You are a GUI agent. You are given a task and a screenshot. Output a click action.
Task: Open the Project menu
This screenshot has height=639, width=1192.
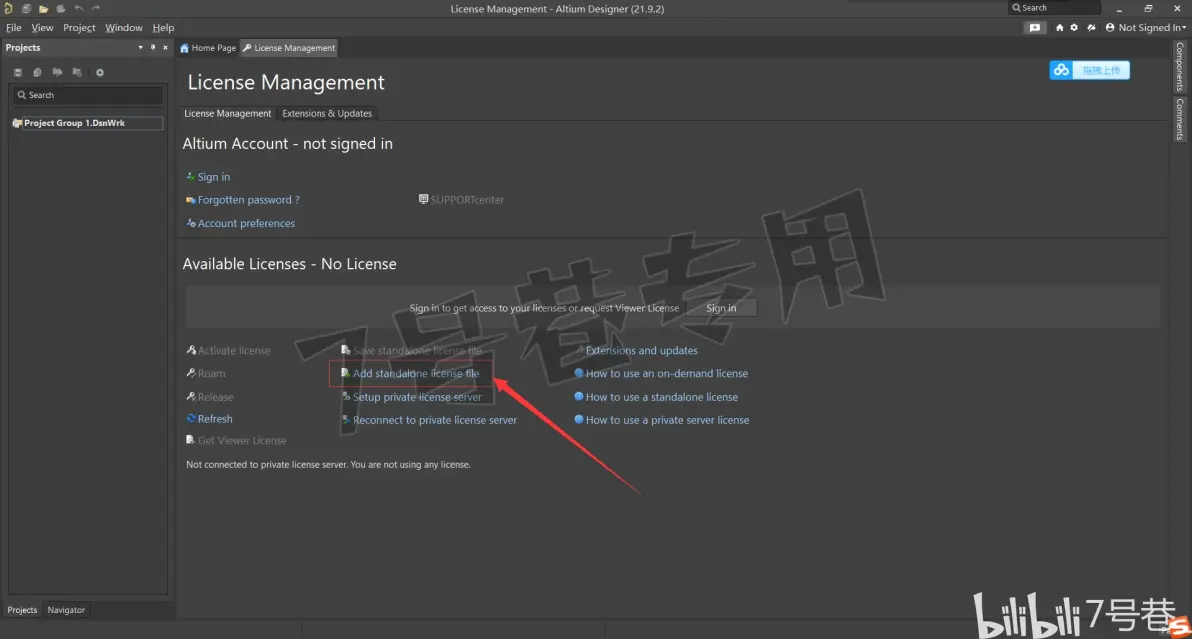(x=79, y=27)
